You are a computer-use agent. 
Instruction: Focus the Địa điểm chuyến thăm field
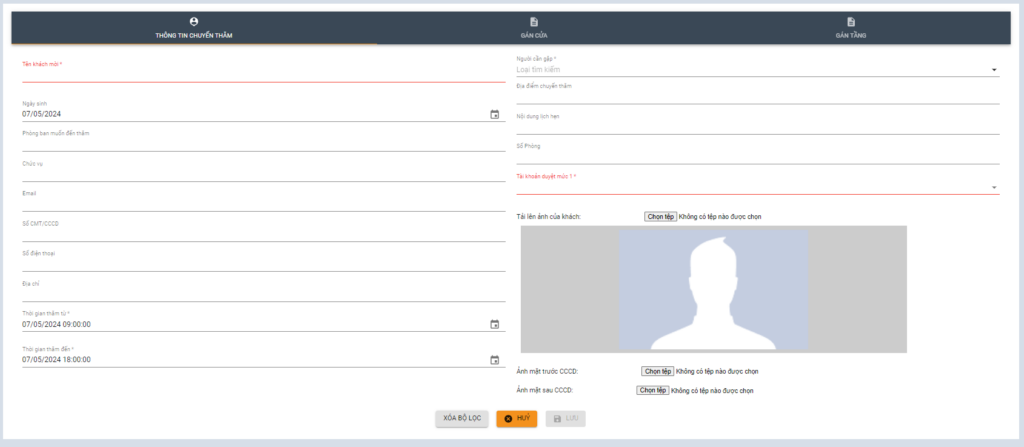757,96
